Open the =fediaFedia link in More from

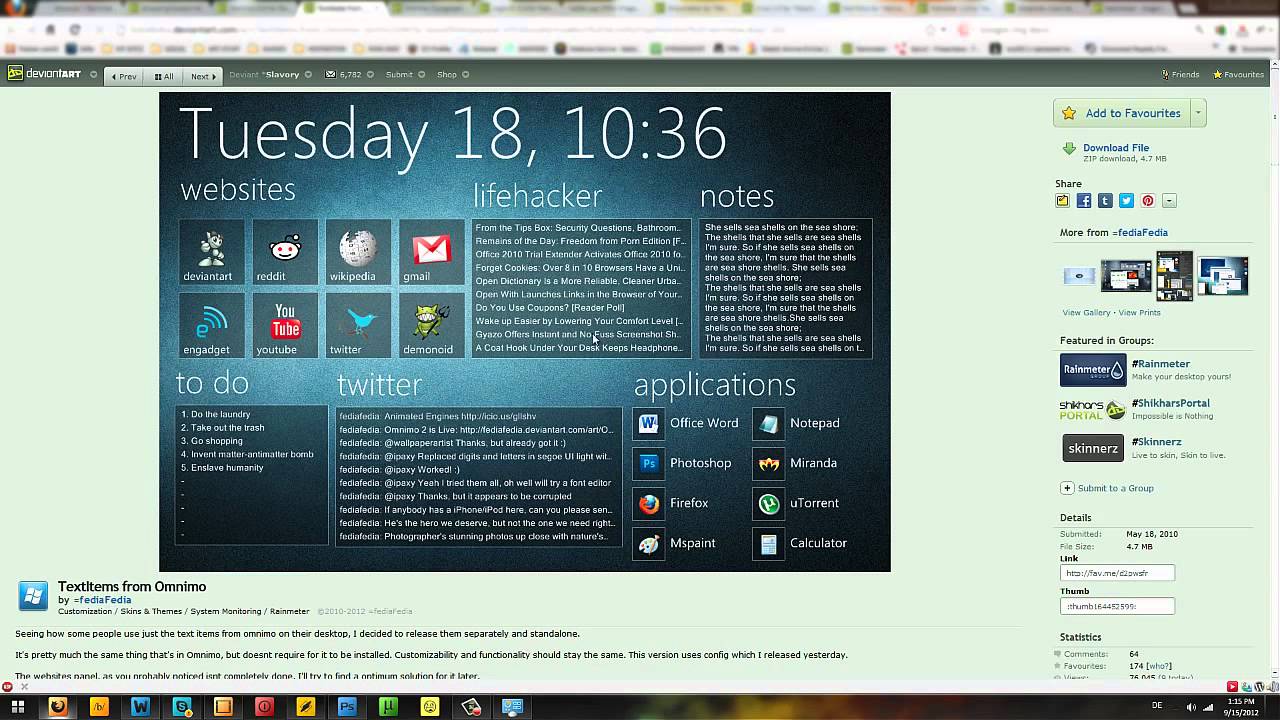pyautogui.click(x=1140, y=233)
